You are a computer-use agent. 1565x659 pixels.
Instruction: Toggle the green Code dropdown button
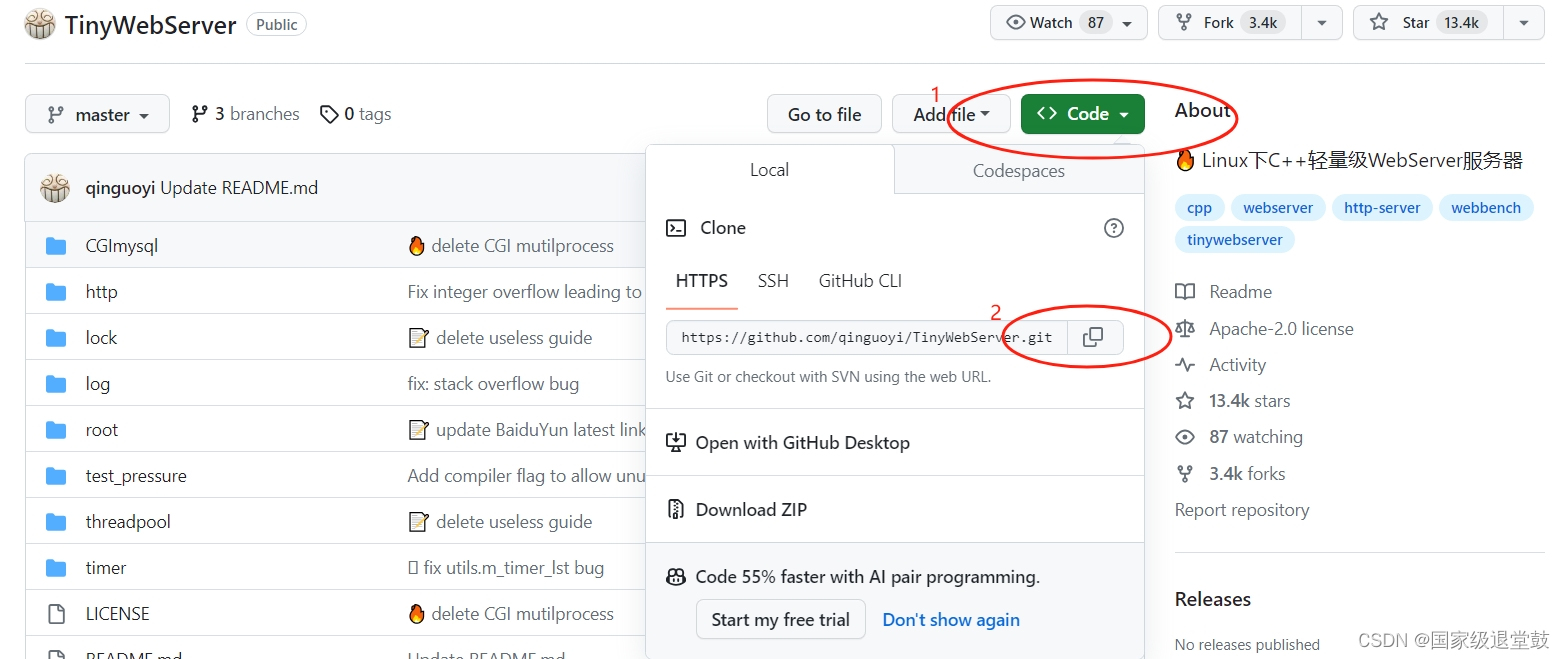pyautogui.click(x=1082, y=114)
